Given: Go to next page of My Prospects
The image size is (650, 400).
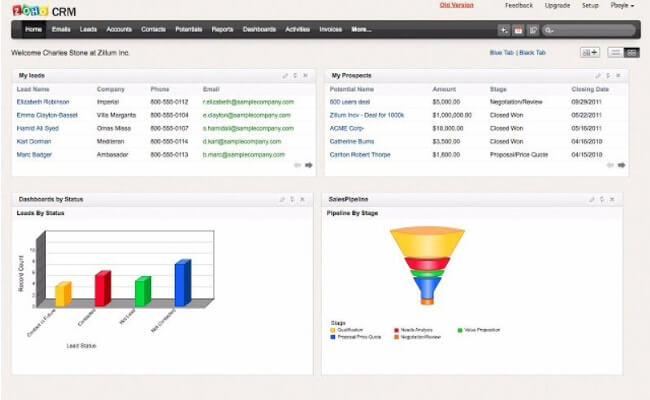Looking at the screenshot, I should pyautogui.click(x=621, y=165).
